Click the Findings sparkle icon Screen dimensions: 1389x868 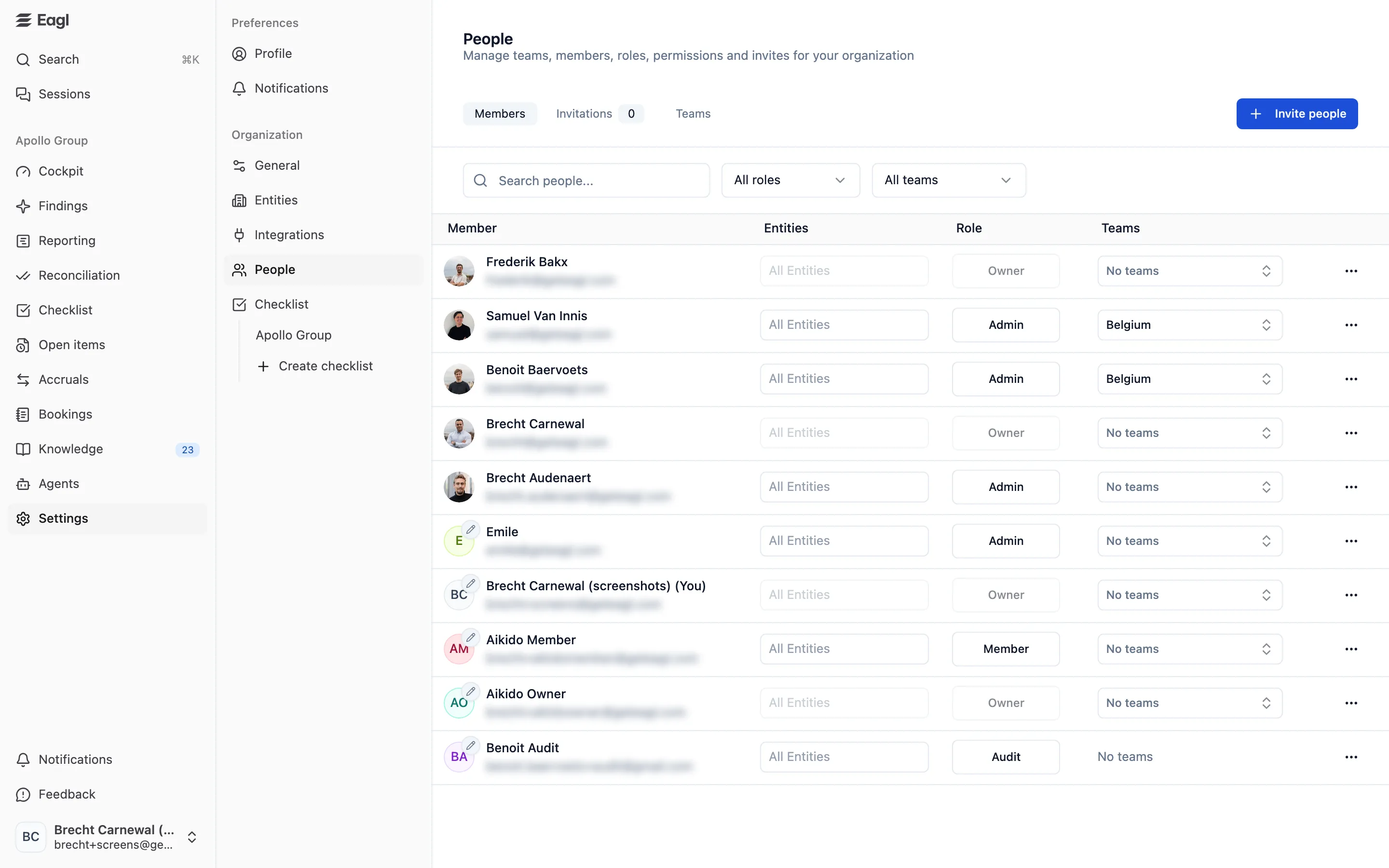point(23,206)
